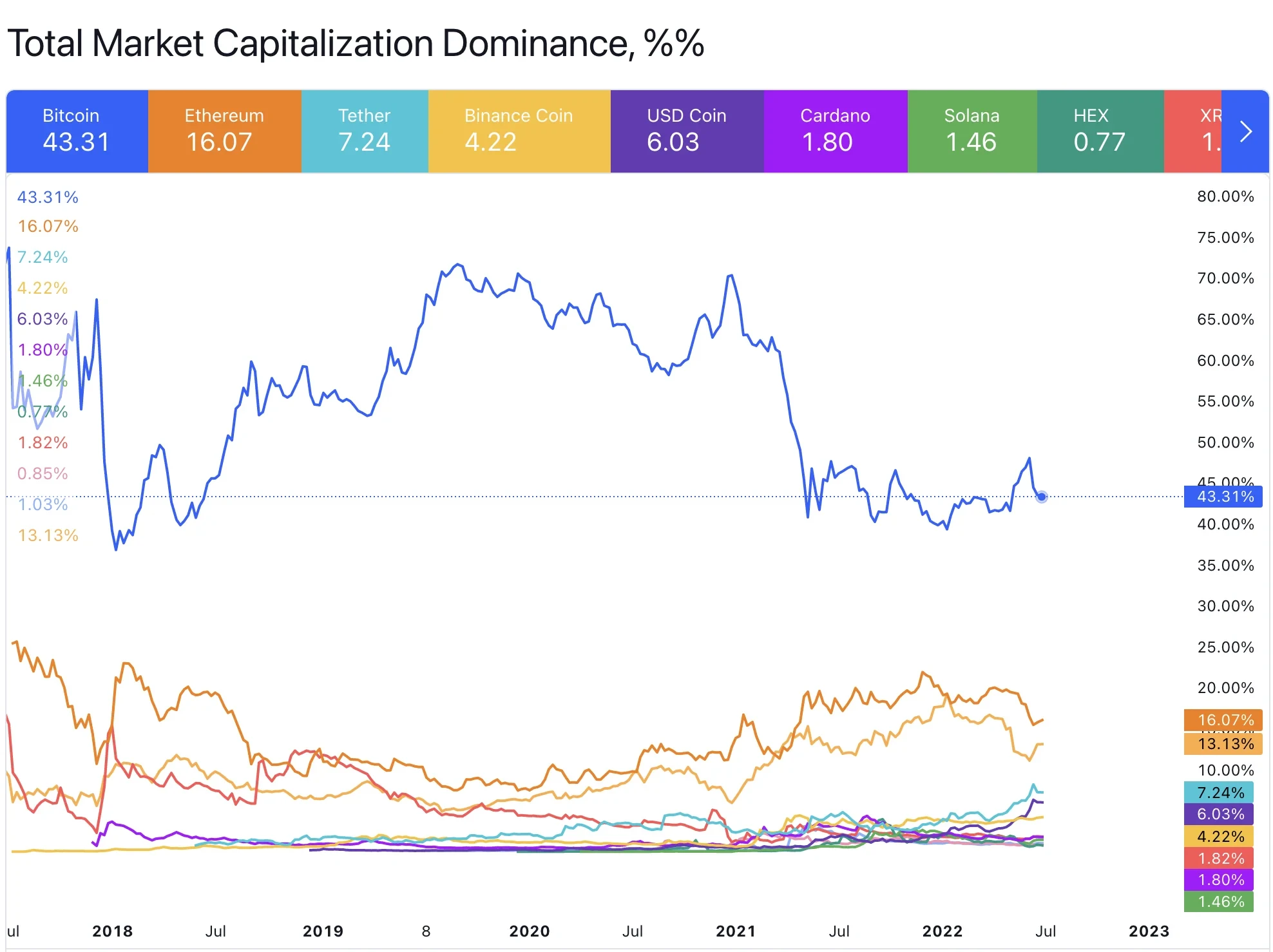Click the light-blue 1.03% value in left legend
The image size is (1273, 952).
(43, 504)
